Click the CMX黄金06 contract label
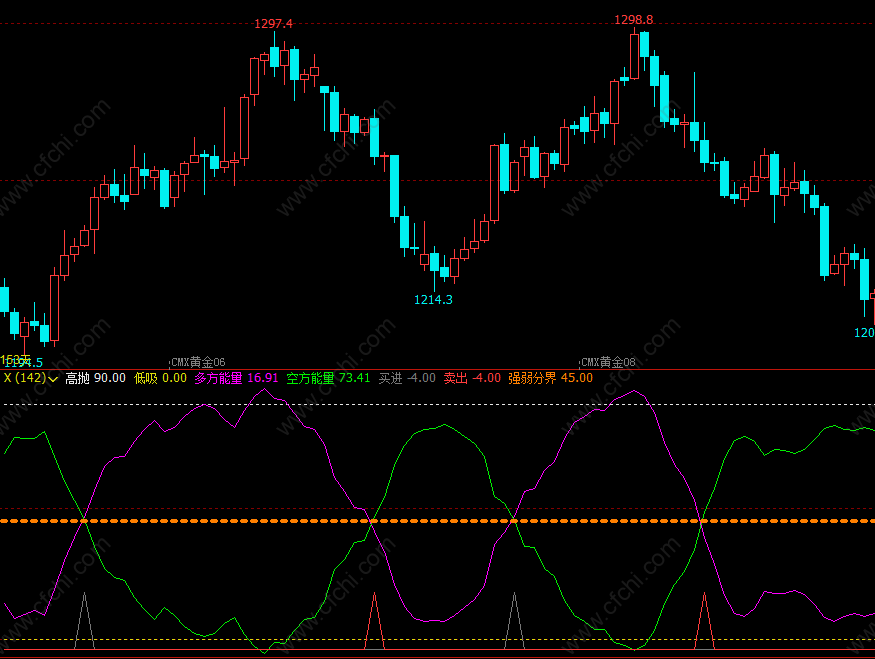Image resolution: width=875 pixels, height=659 pixels. 199,362
